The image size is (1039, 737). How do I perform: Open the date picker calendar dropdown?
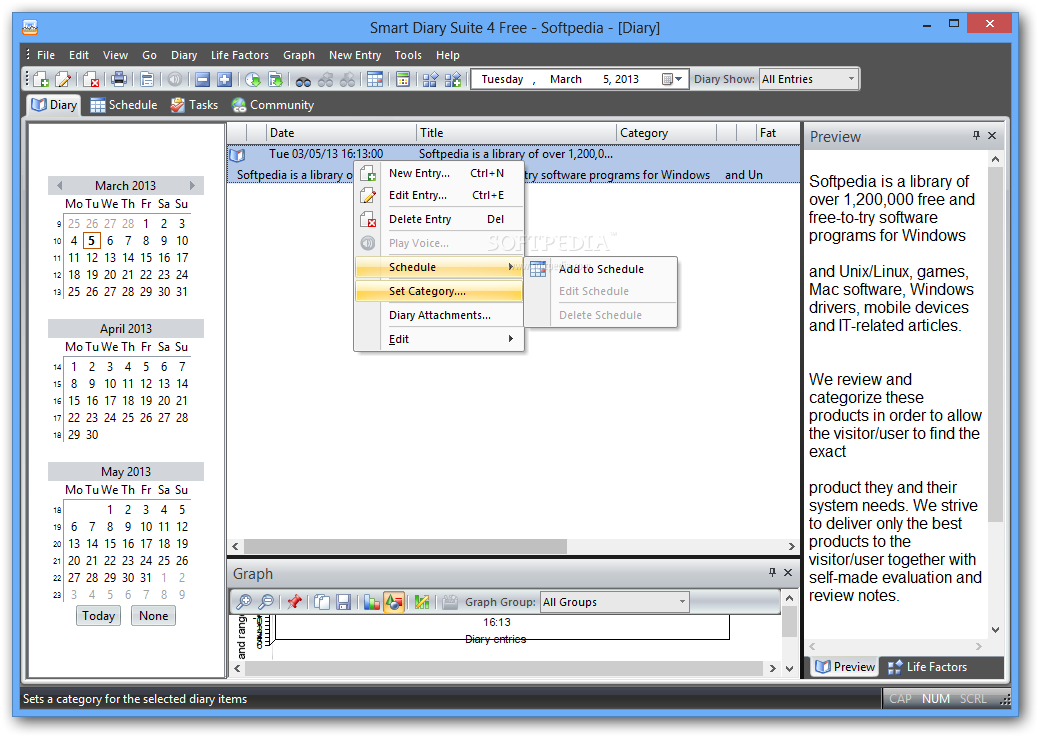click(x=673, y=80)
